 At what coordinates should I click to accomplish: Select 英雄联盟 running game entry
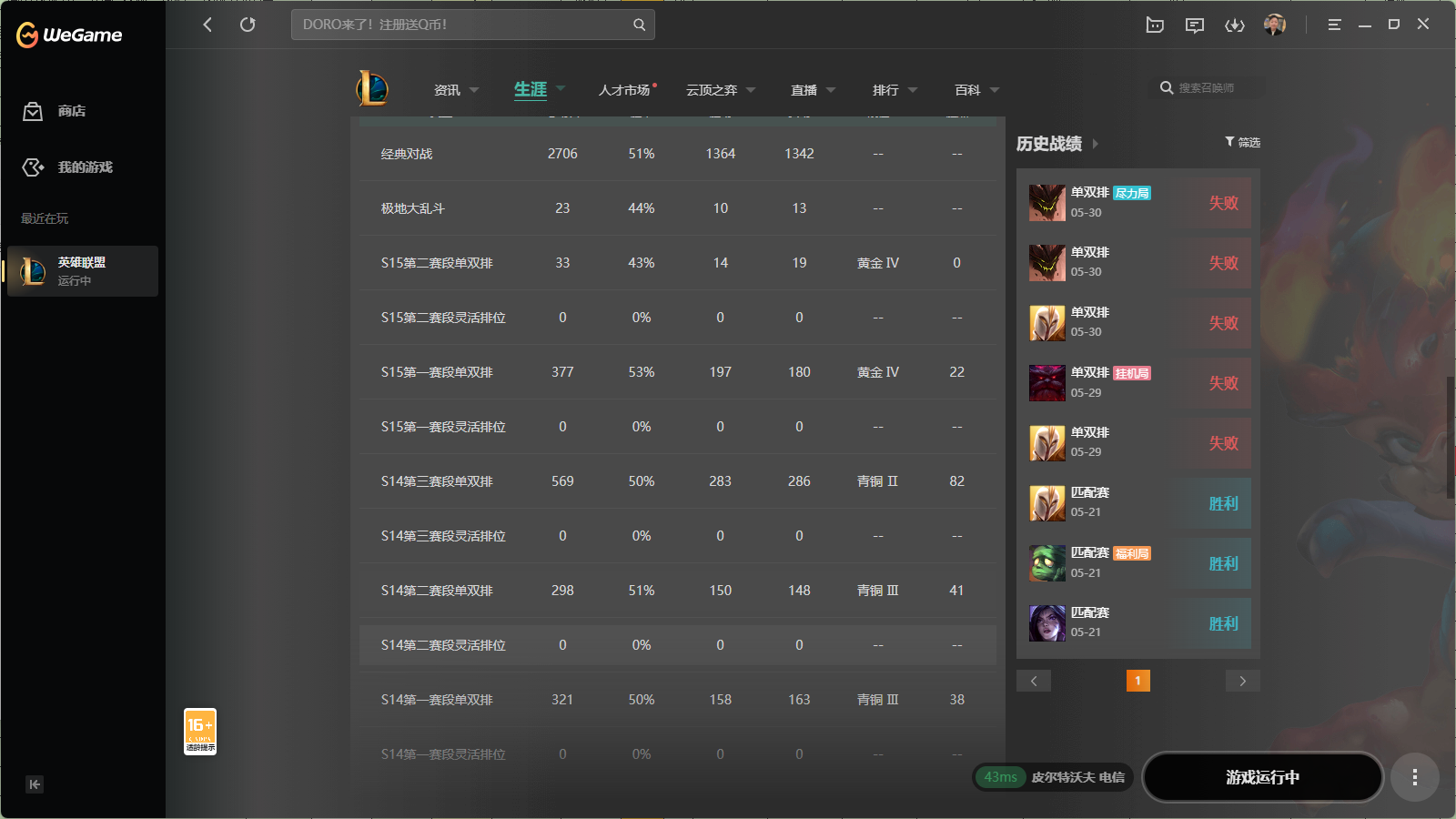click(83, 271)
